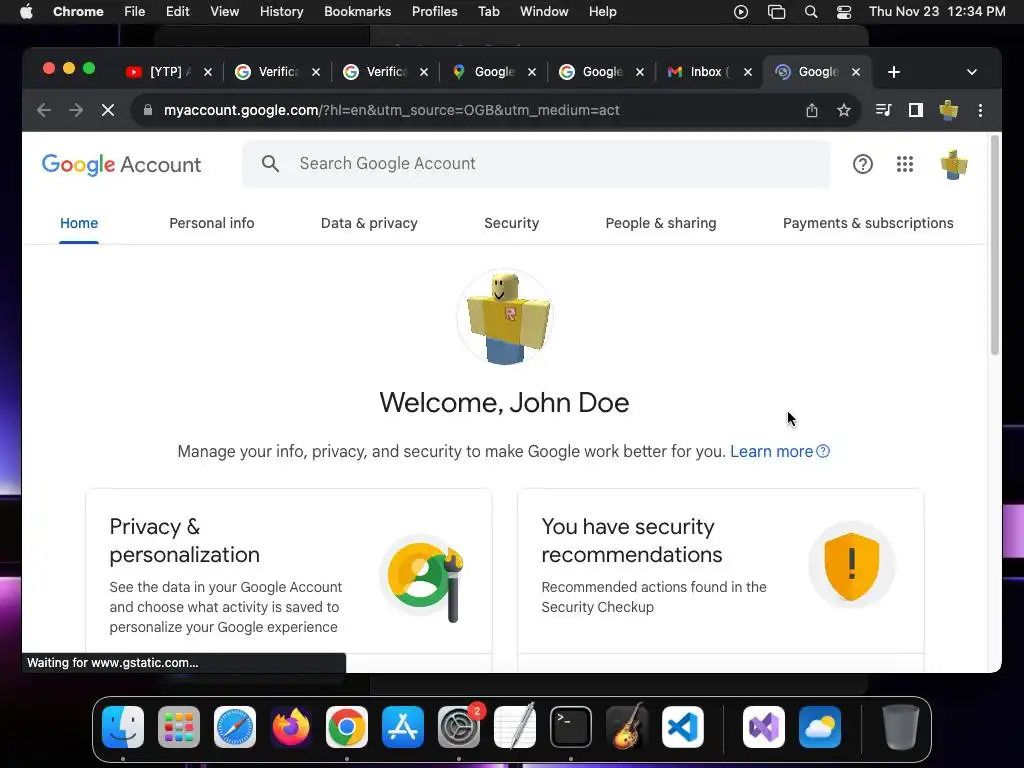Click Chrome icon in the Dock

click(x=347, y=727)
